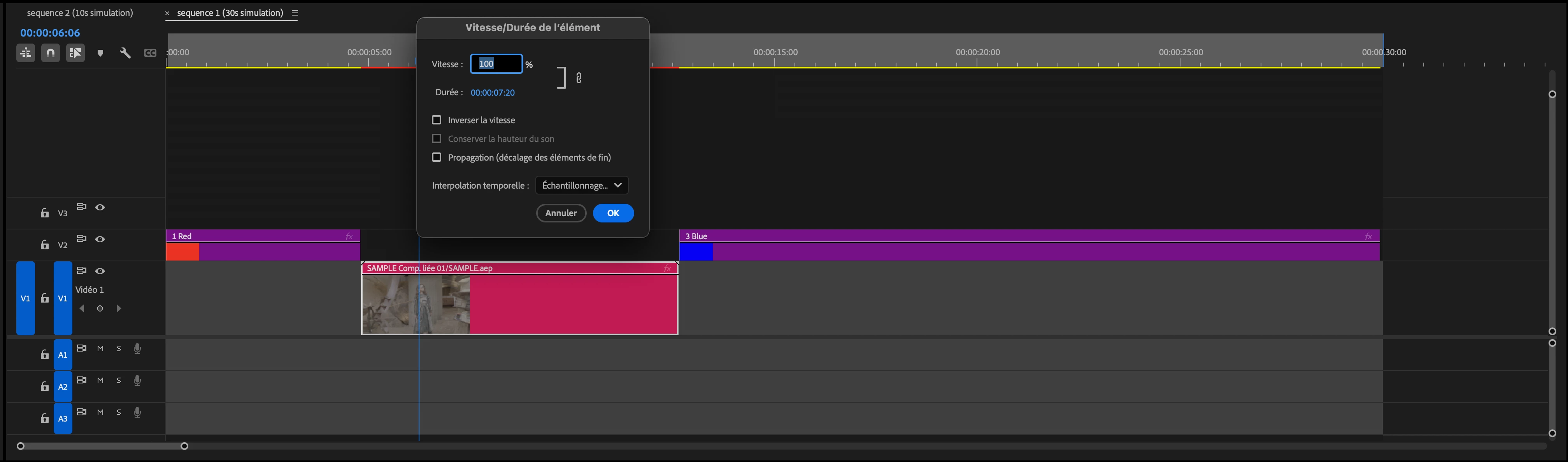Image resolution: width=1568 pixels, height=462 pixels.
Task: Click the Vitesse percentage input field
Action: click(x=496, y=64)
